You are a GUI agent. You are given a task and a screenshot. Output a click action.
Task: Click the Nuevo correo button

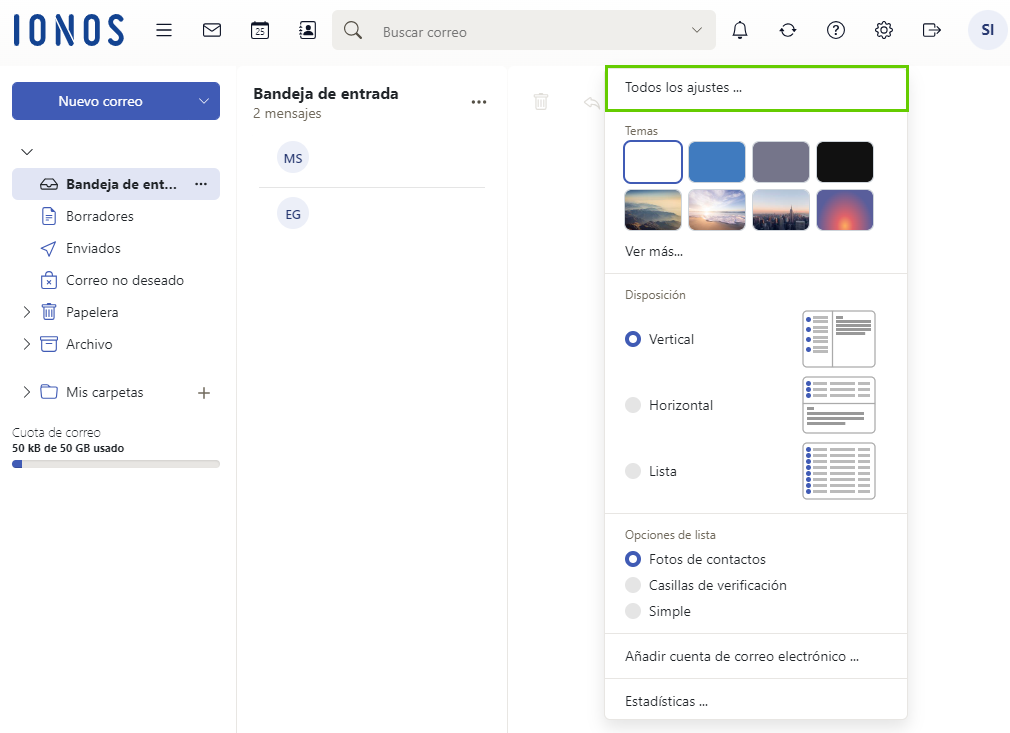click(x=100, y=101)
